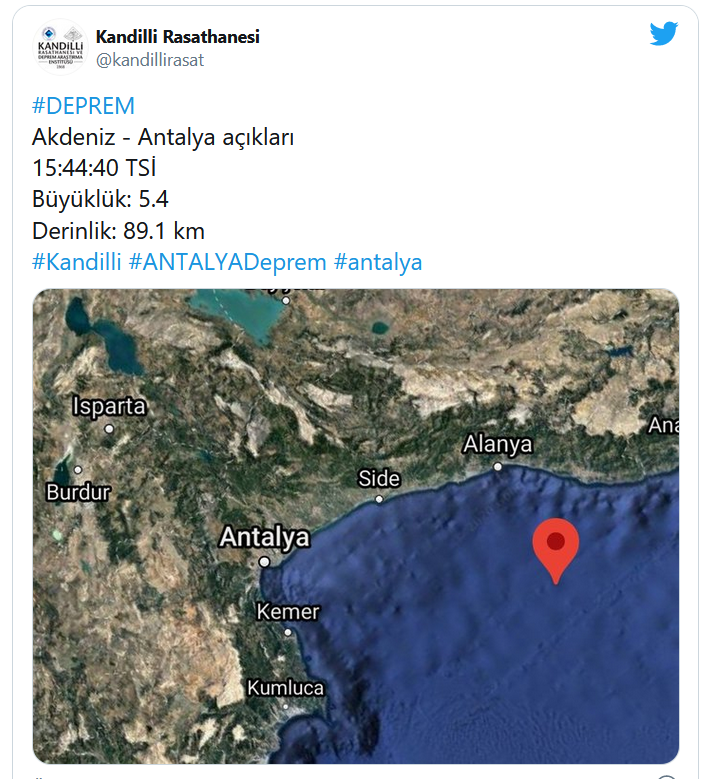This screenshot has width=709, height=779.
Task: Click the Antalya label on map
Action: point(265,537)
